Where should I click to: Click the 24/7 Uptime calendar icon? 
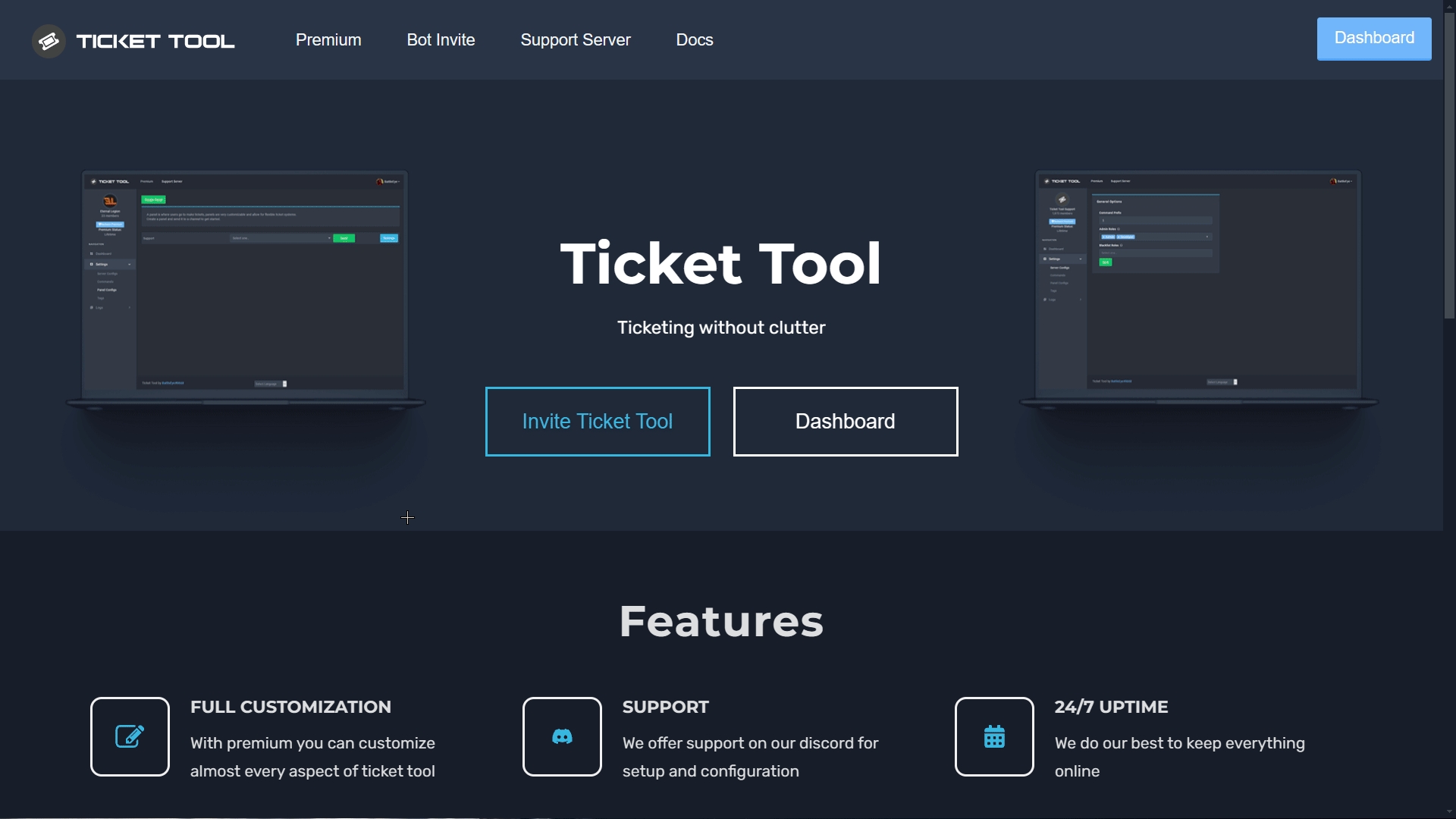994,736
